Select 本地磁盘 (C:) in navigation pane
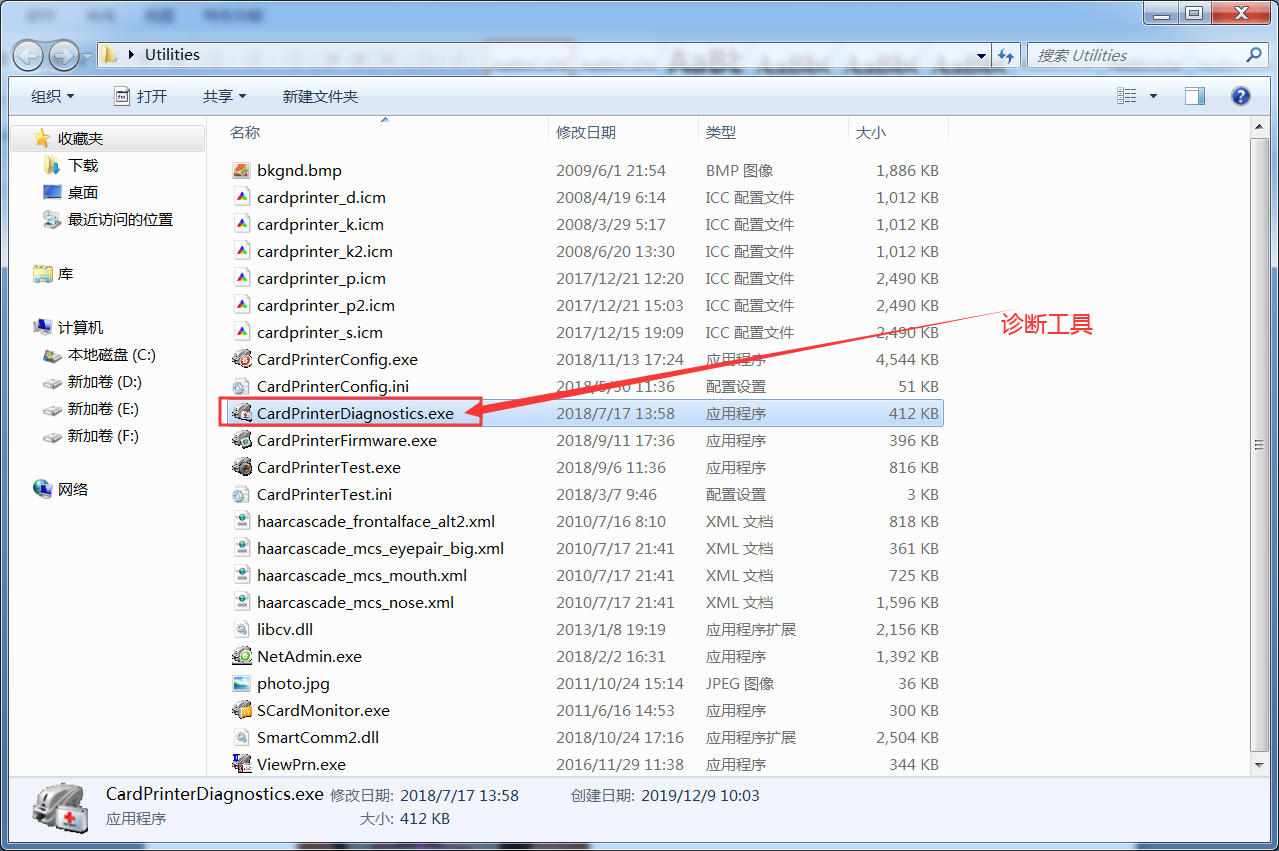 pyautogui.click(x=111, y=355)
